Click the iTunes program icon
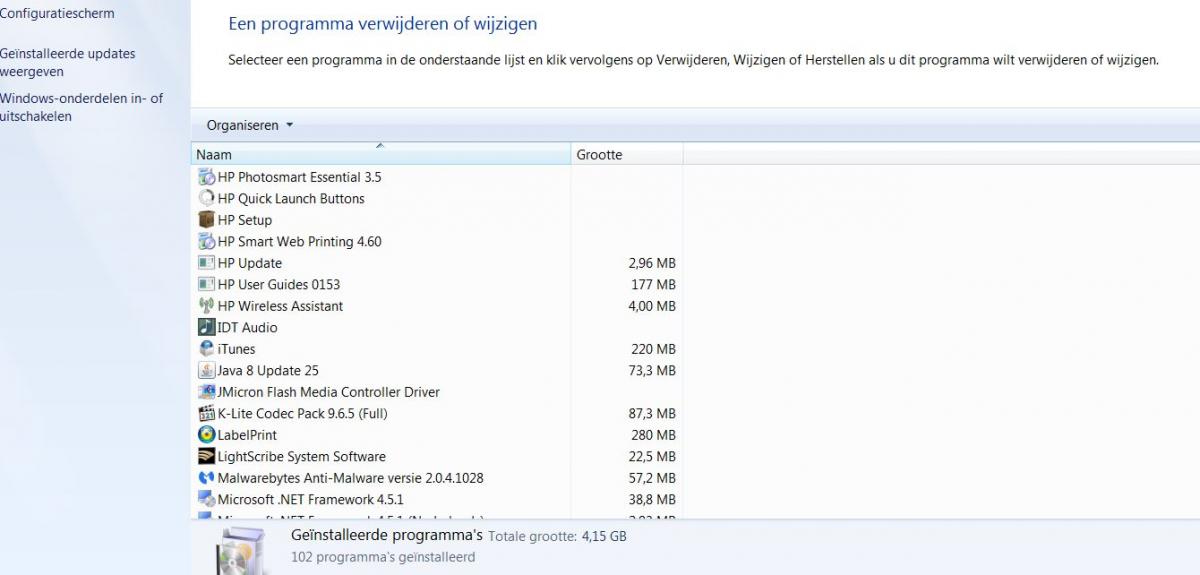This screenshot has width=1200, height=575. 207,349
